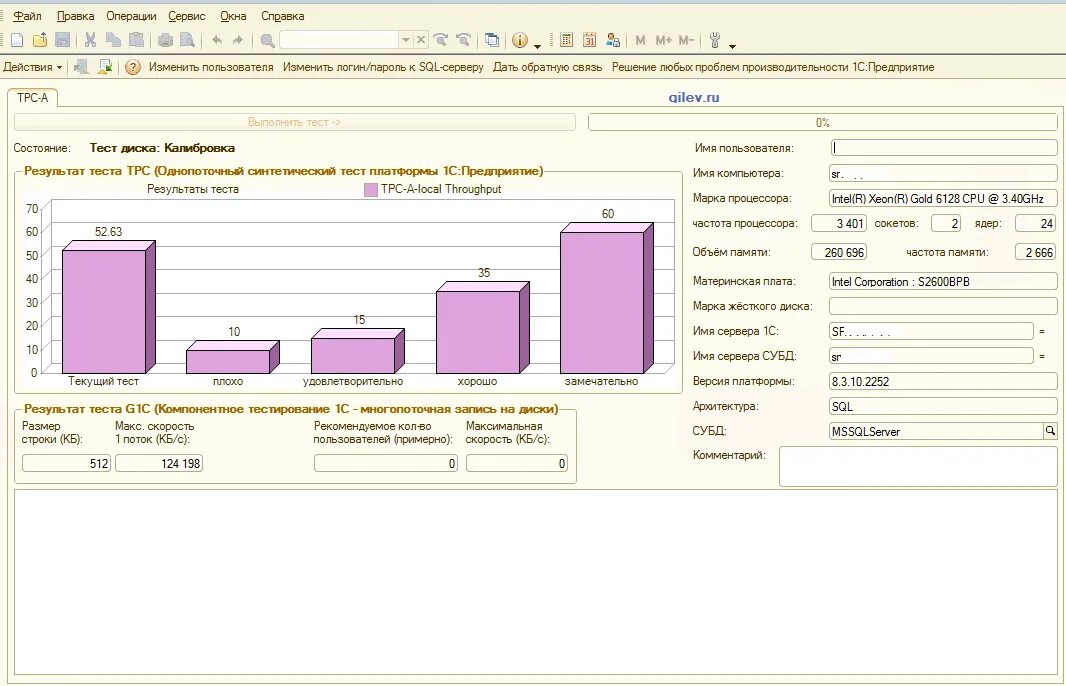Image resolution: width=1066 pixels, height=686 pixels.
Task: Click the M- memory subtract button
Action: coord(687,40)
